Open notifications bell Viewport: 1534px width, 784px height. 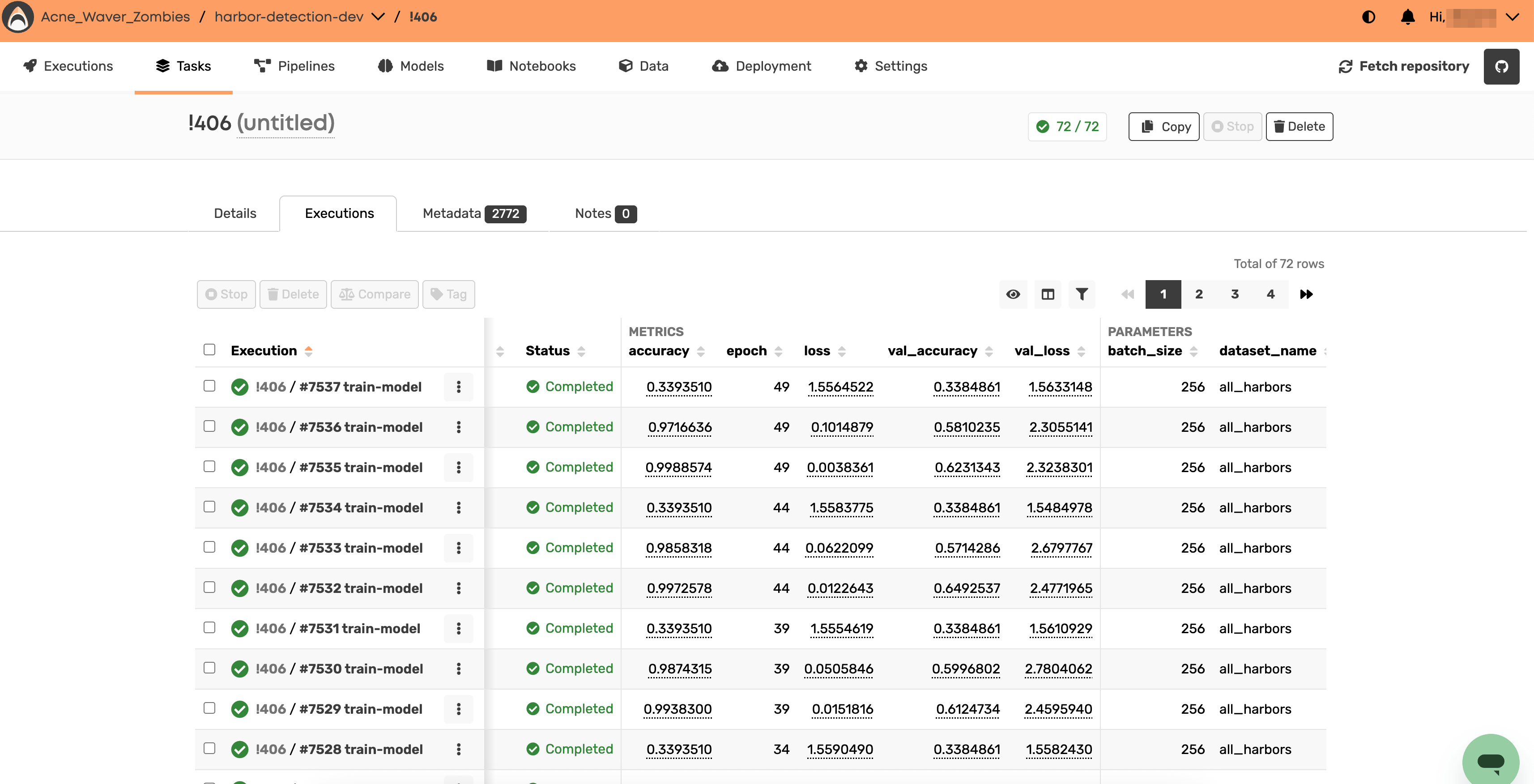pos(1408,17)
